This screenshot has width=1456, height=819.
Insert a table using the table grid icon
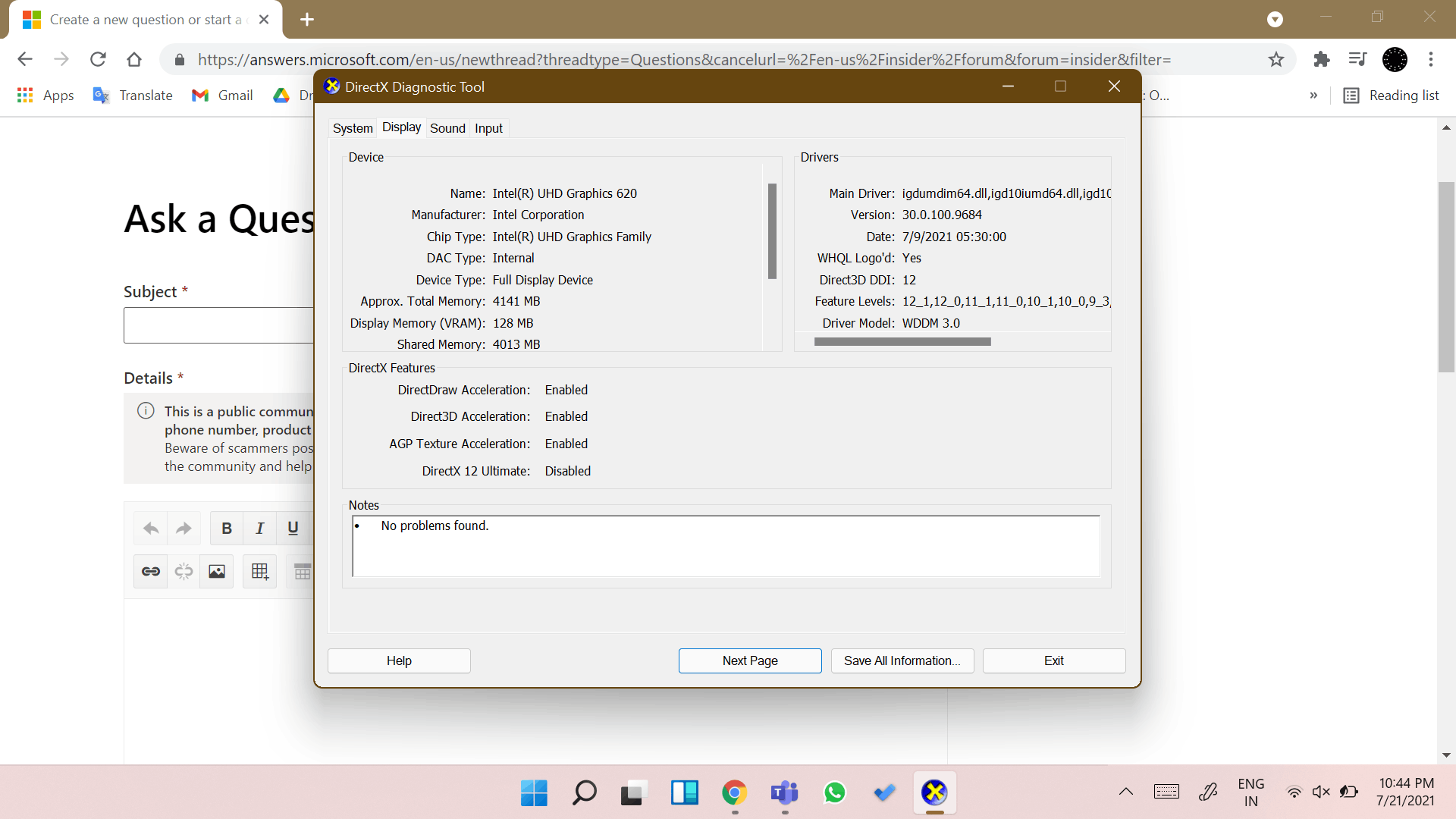(259, 571)
